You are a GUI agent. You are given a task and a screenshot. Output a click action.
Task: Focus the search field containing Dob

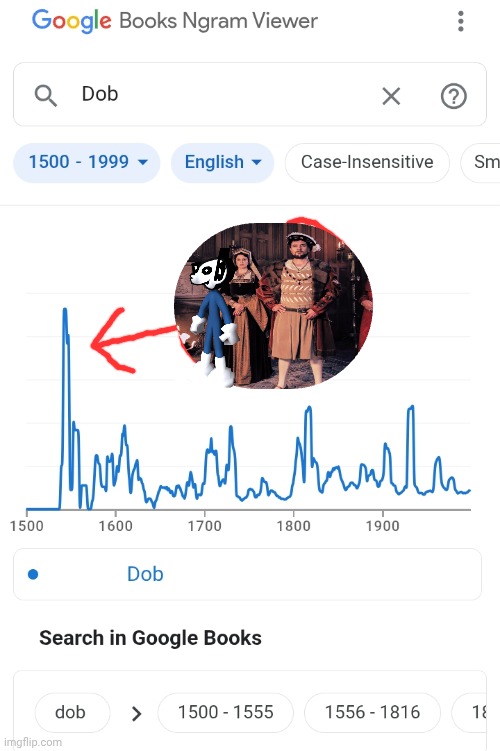tap(250, 94)
